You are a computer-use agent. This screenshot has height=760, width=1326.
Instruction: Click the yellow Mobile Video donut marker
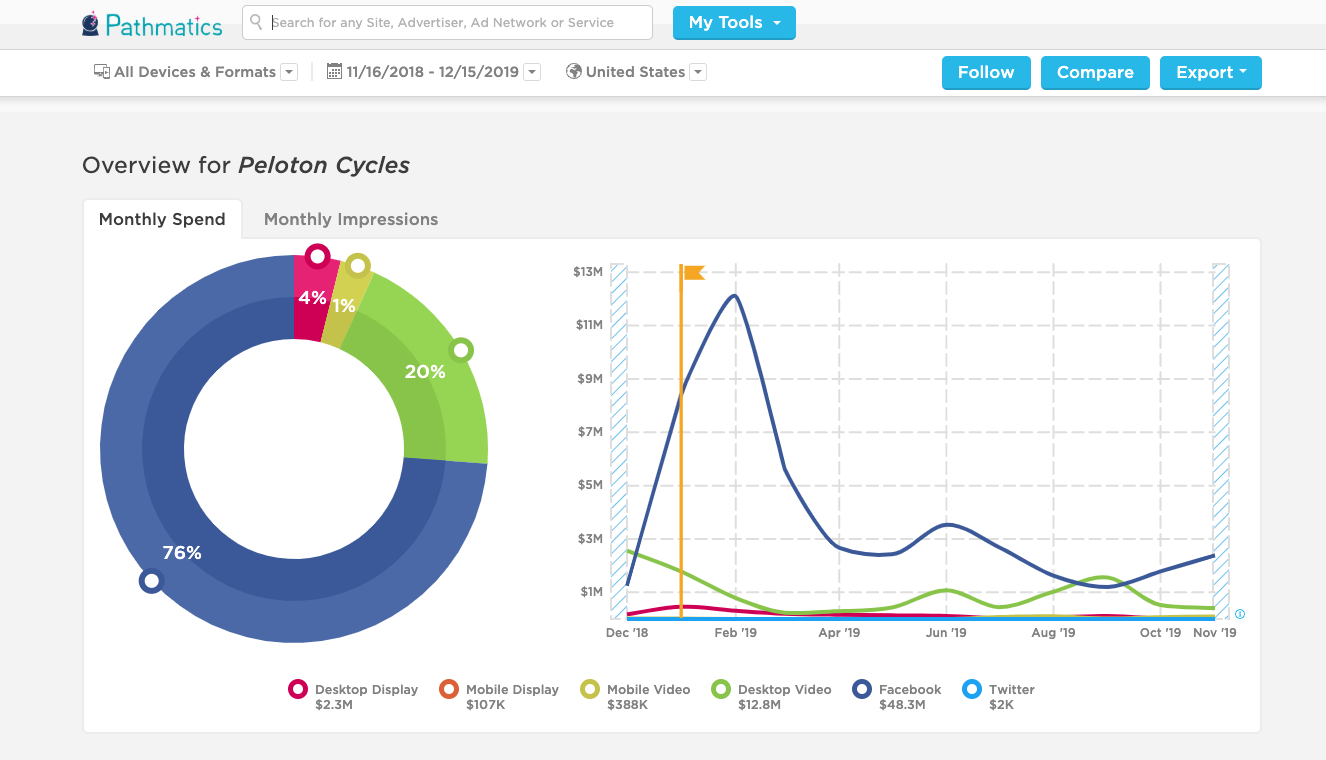[x=358, y=266]
